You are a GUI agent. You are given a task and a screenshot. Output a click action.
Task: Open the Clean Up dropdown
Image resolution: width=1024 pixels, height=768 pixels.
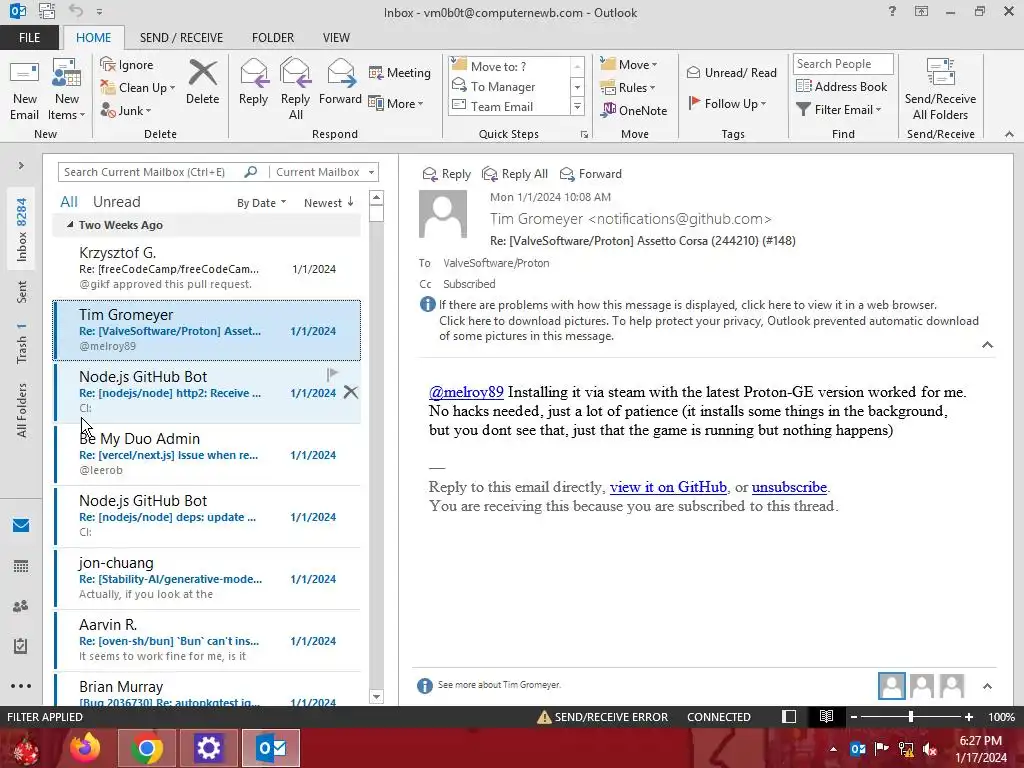(x=138, y=88)
